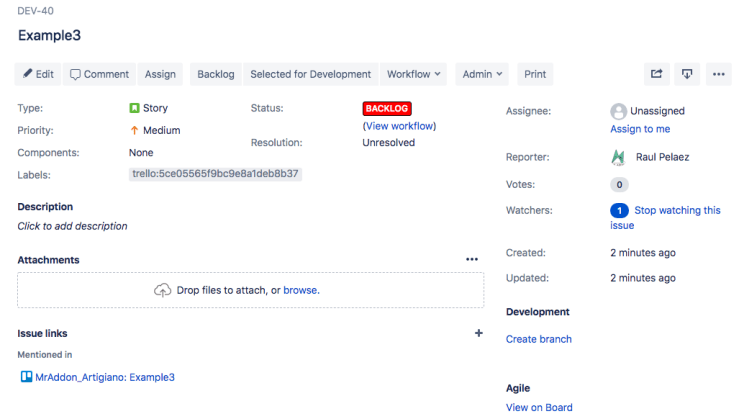
Task: Click the export issue icon
Action: pos(687,74)
